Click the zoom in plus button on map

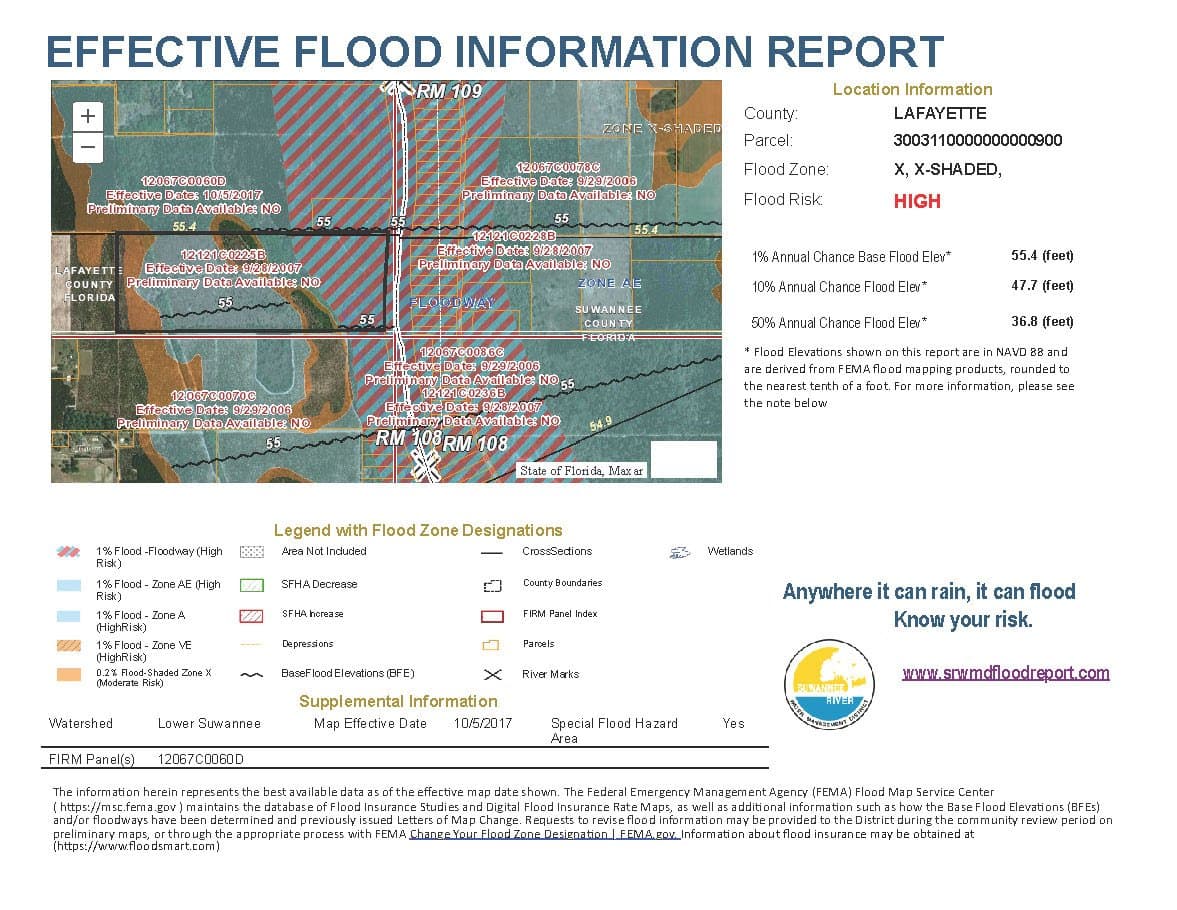pos(88,116)
